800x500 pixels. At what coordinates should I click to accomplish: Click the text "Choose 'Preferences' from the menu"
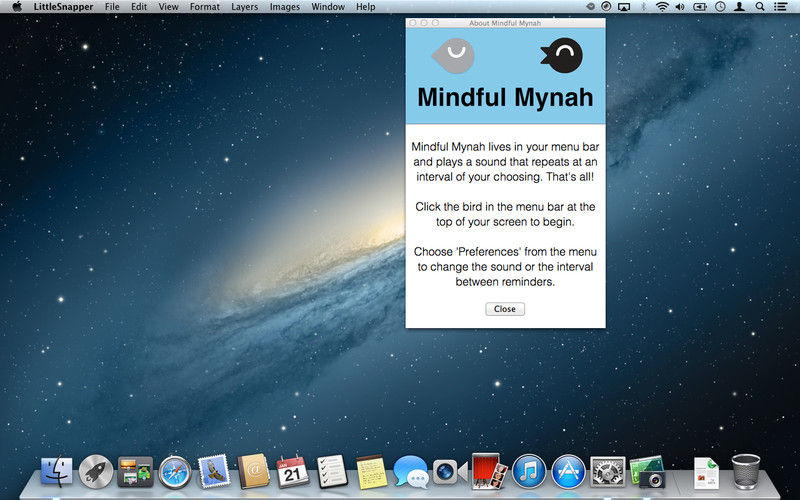click(x=505, y=252)
